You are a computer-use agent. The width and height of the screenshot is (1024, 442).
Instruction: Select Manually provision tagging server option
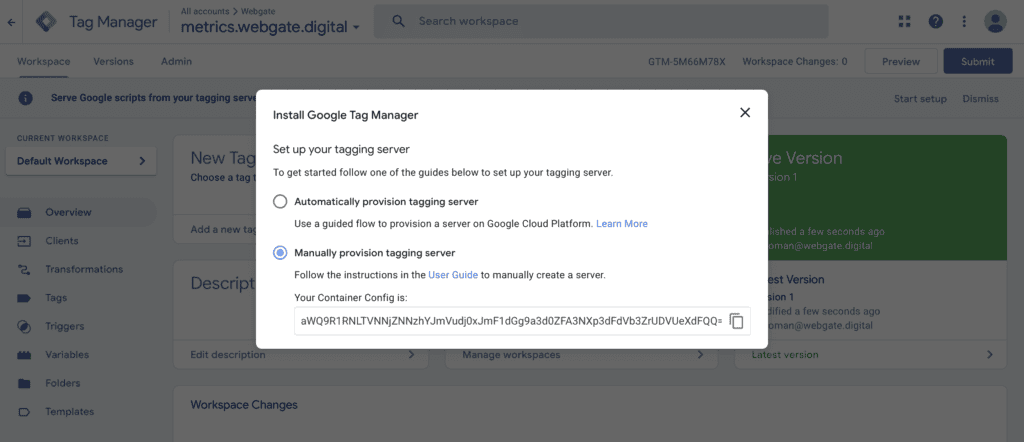pyautogui.click(x=280, y=253)
